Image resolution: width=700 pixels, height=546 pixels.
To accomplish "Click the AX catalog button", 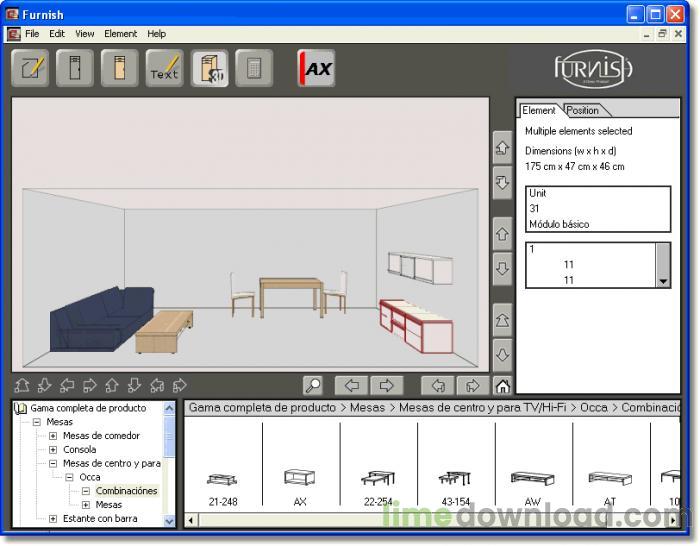I will [316, 68].
